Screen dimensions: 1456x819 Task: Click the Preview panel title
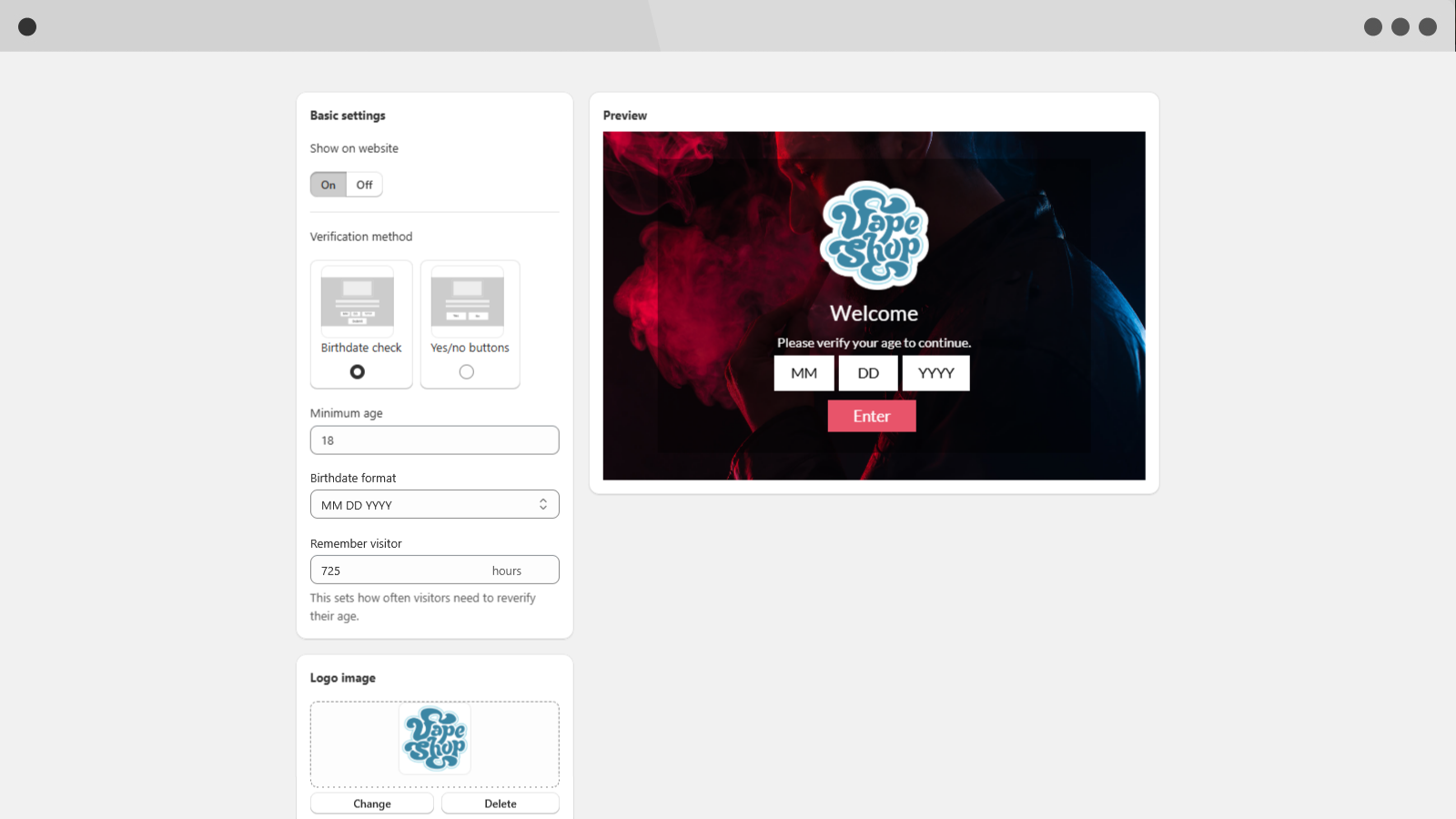click(625, 116)
